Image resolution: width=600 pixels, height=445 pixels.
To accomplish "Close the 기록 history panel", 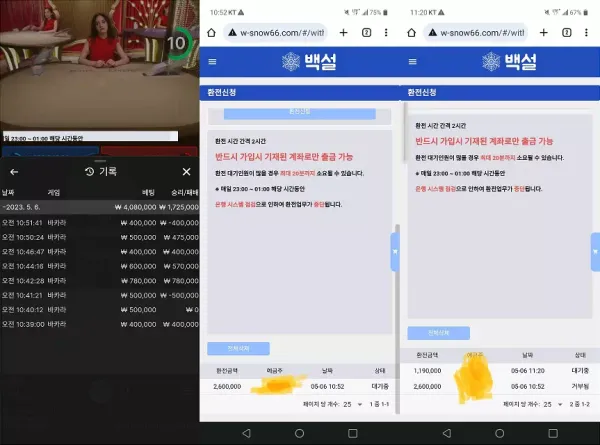I will click(x=186, y=172).
